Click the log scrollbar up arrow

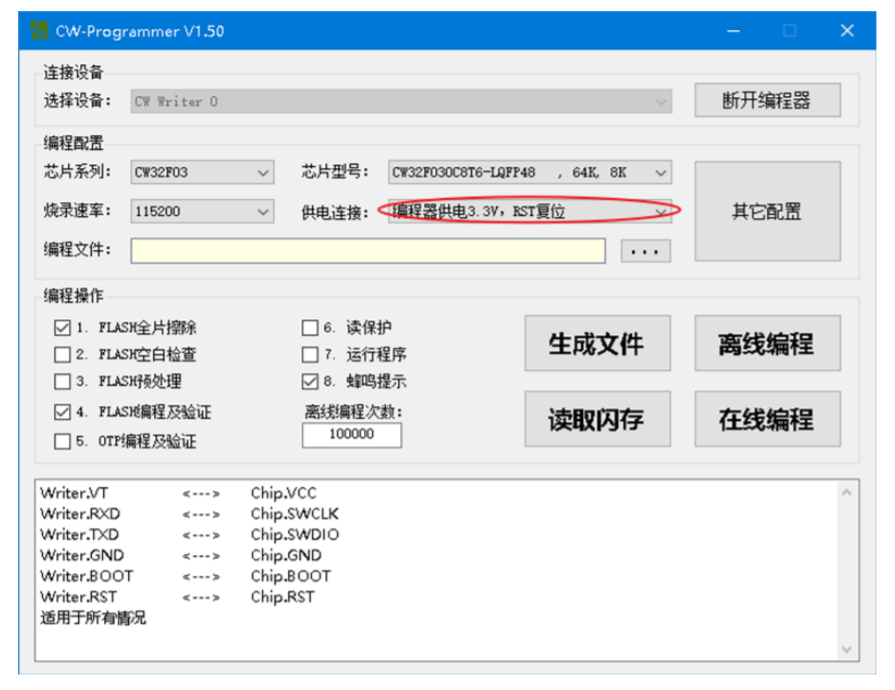click(x=846, y=493)
